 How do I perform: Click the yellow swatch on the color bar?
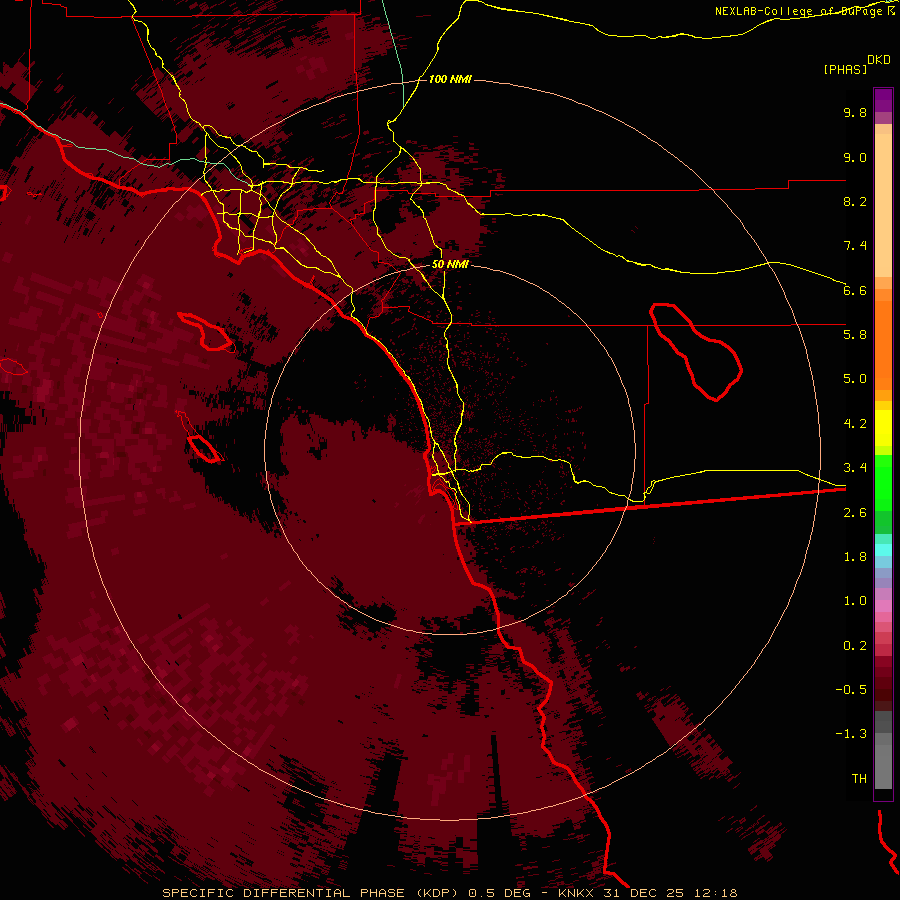pos(883,428)
